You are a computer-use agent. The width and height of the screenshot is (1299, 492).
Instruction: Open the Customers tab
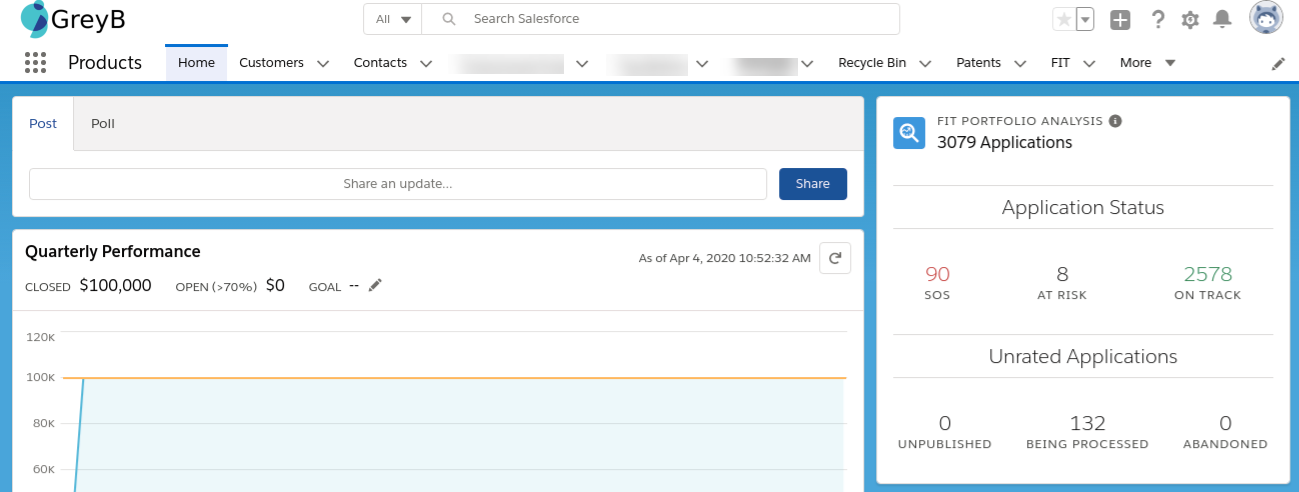tap(272, 63)
